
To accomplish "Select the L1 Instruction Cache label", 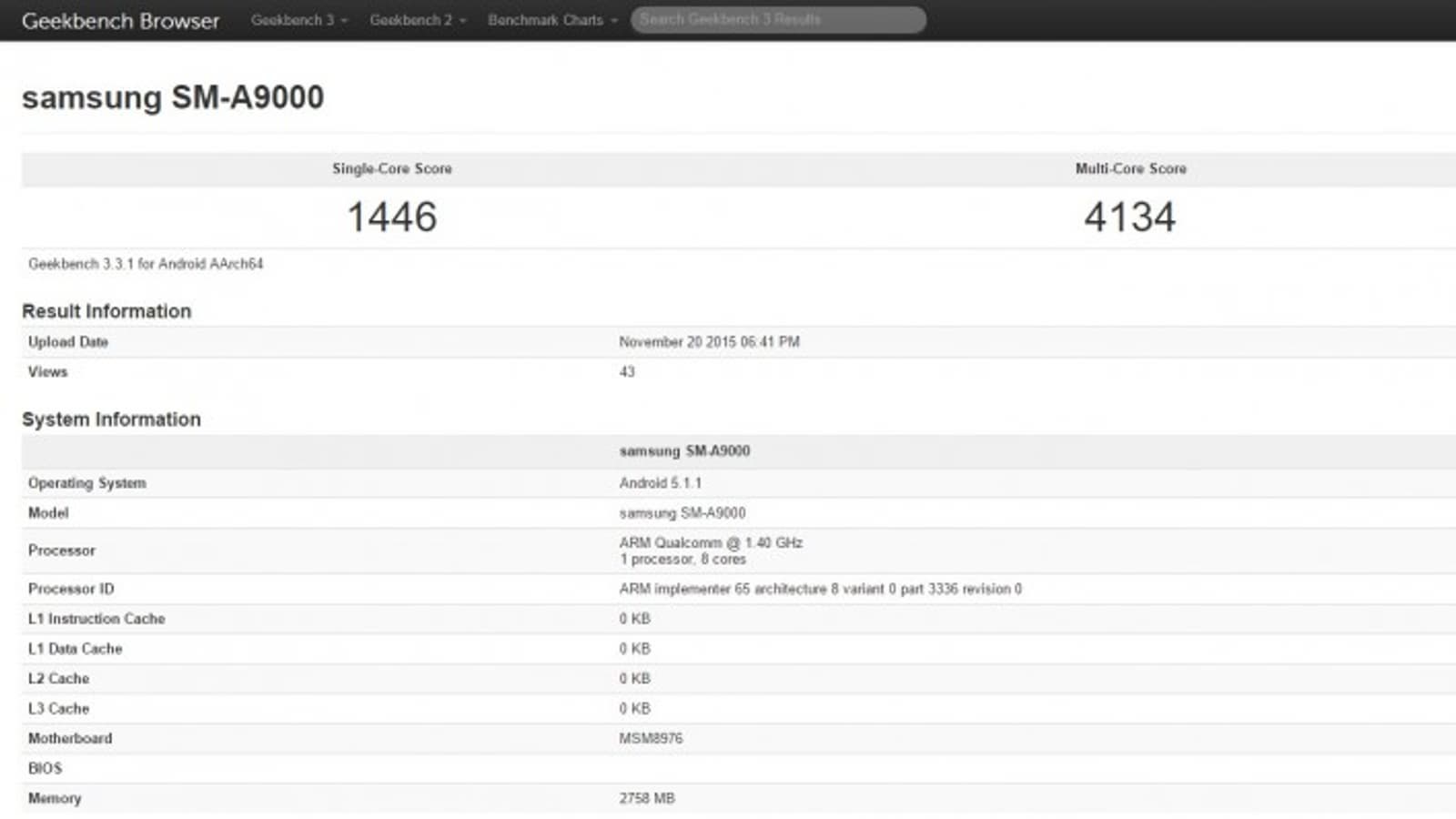I will tap(96, 619).
